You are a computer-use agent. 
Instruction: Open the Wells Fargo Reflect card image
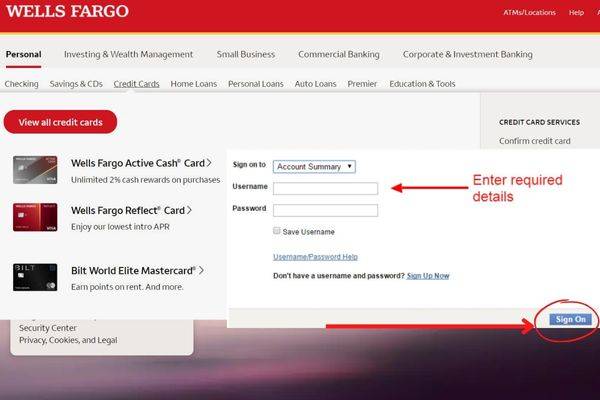pyautogui.click(x=35, y=217)
